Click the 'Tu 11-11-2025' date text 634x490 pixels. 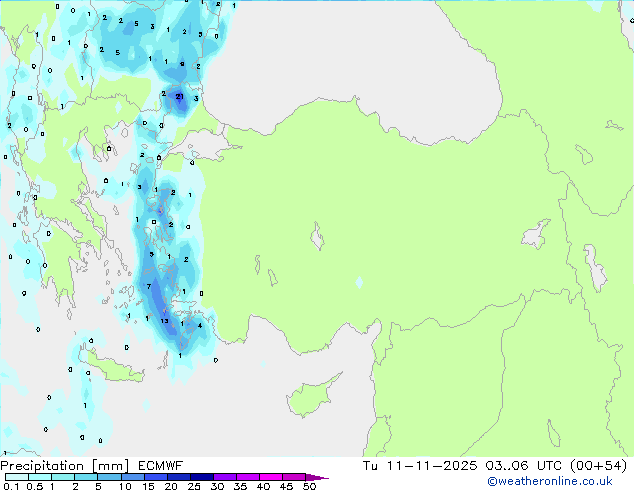point(420,466)
